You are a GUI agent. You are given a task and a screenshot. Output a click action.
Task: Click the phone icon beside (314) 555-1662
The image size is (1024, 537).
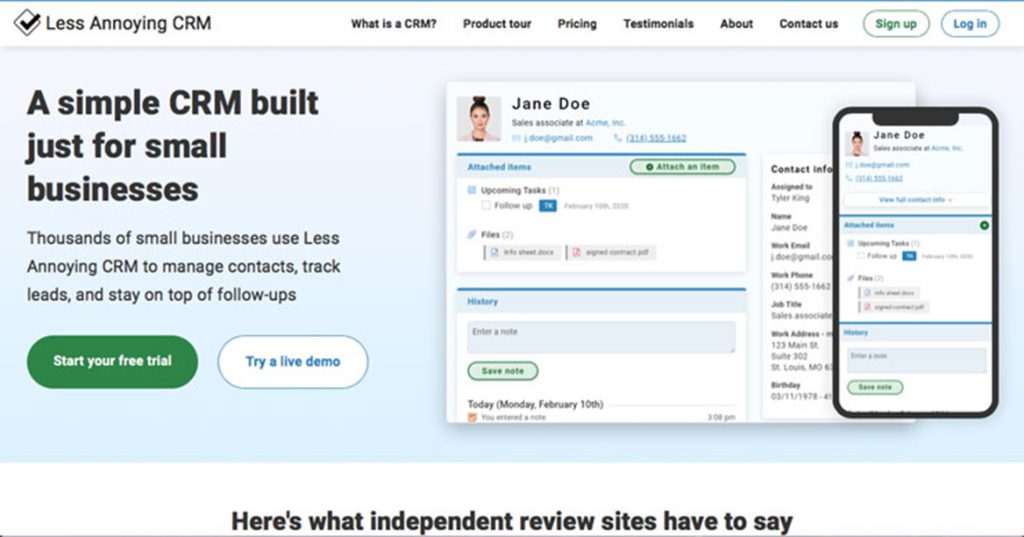pyautogui.click(x=618, y=138)
